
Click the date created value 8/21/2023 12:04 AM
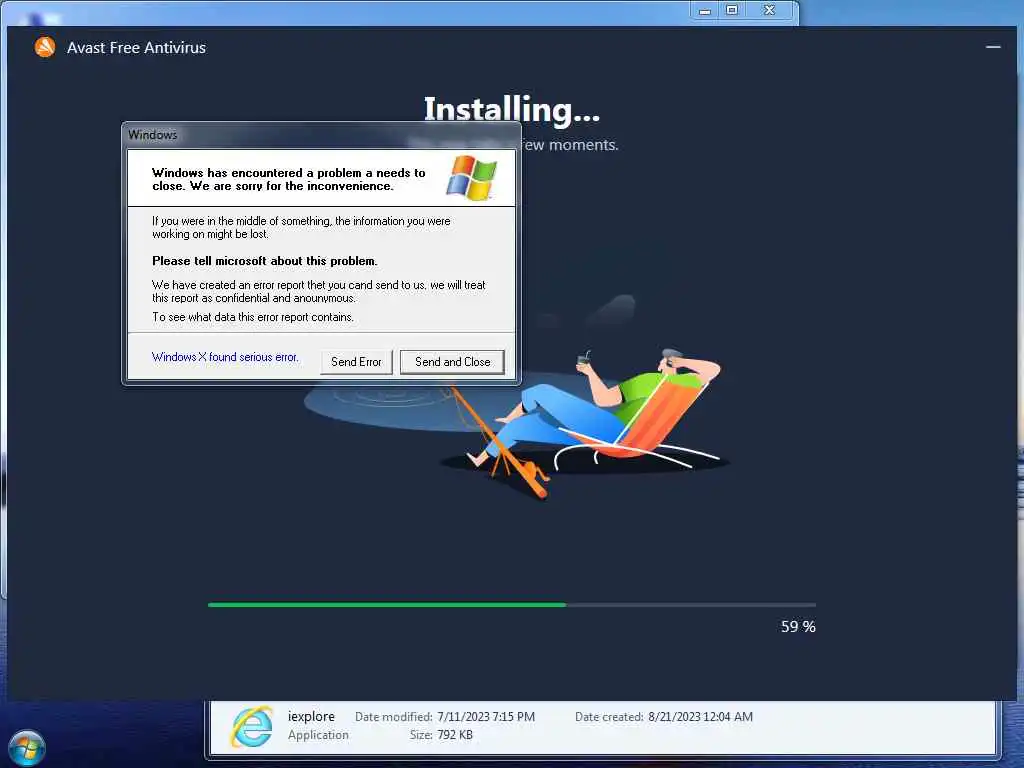click(700, 716)
